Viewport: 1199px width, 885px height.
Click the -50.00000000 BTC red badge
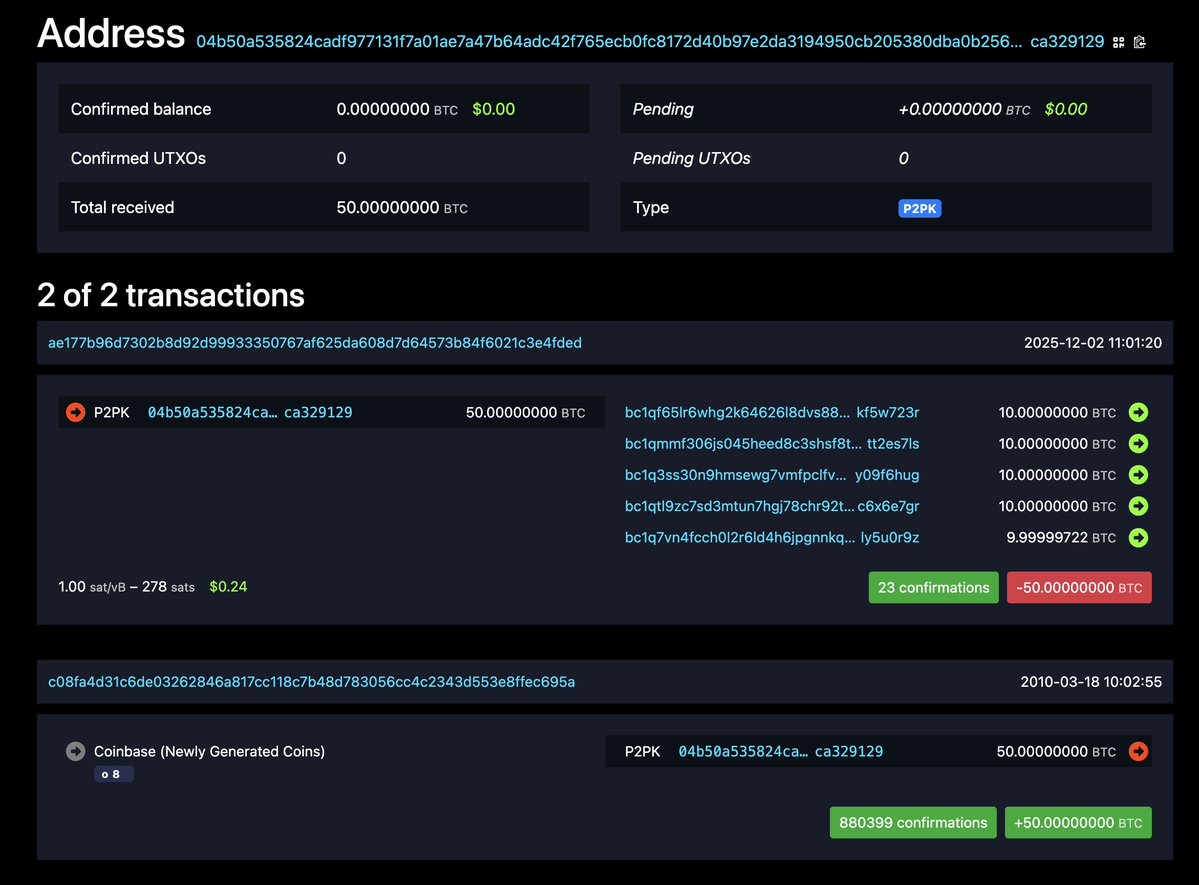(1079, 587)
